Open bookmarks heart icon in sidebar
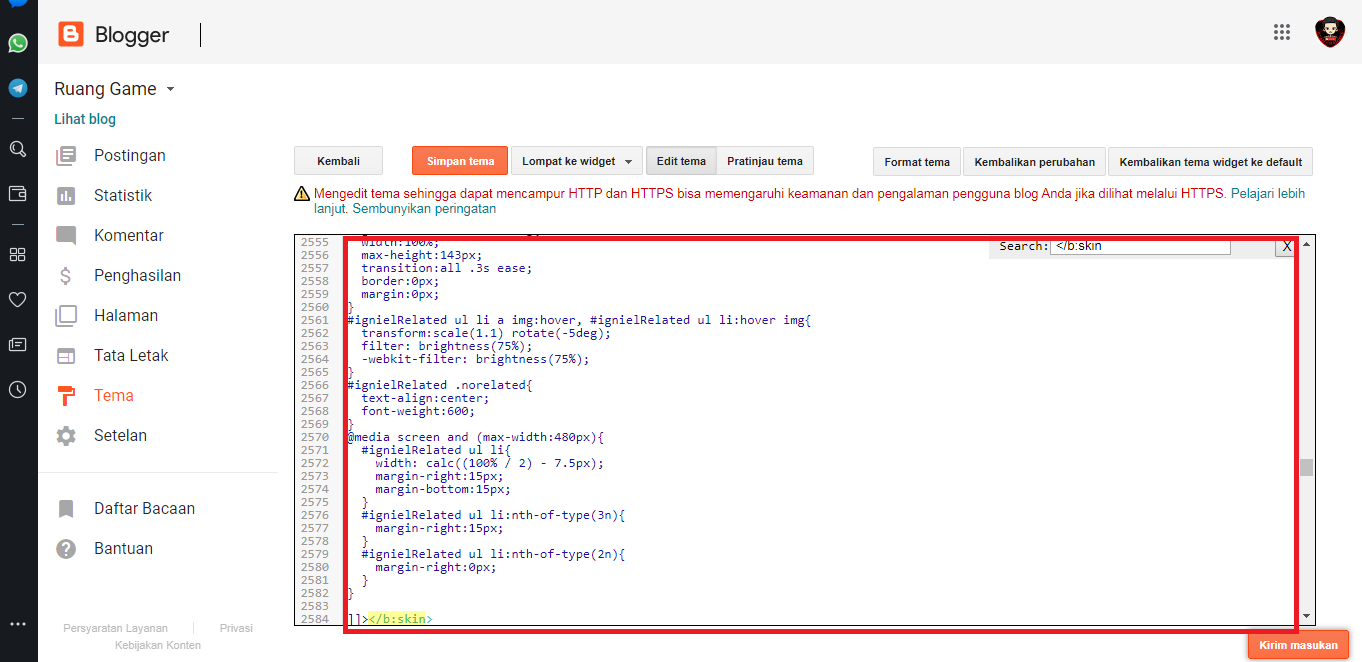Image resolution: width=1362 pixels, height=662 pixels. point(17,299)
